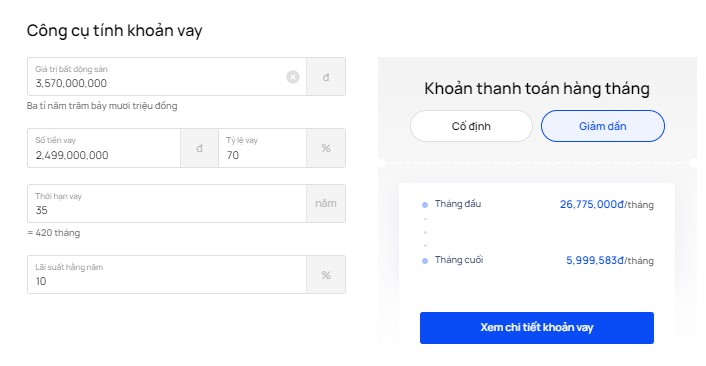
Task: Select the Giảm dần payment option
Action: pos(602,126)
